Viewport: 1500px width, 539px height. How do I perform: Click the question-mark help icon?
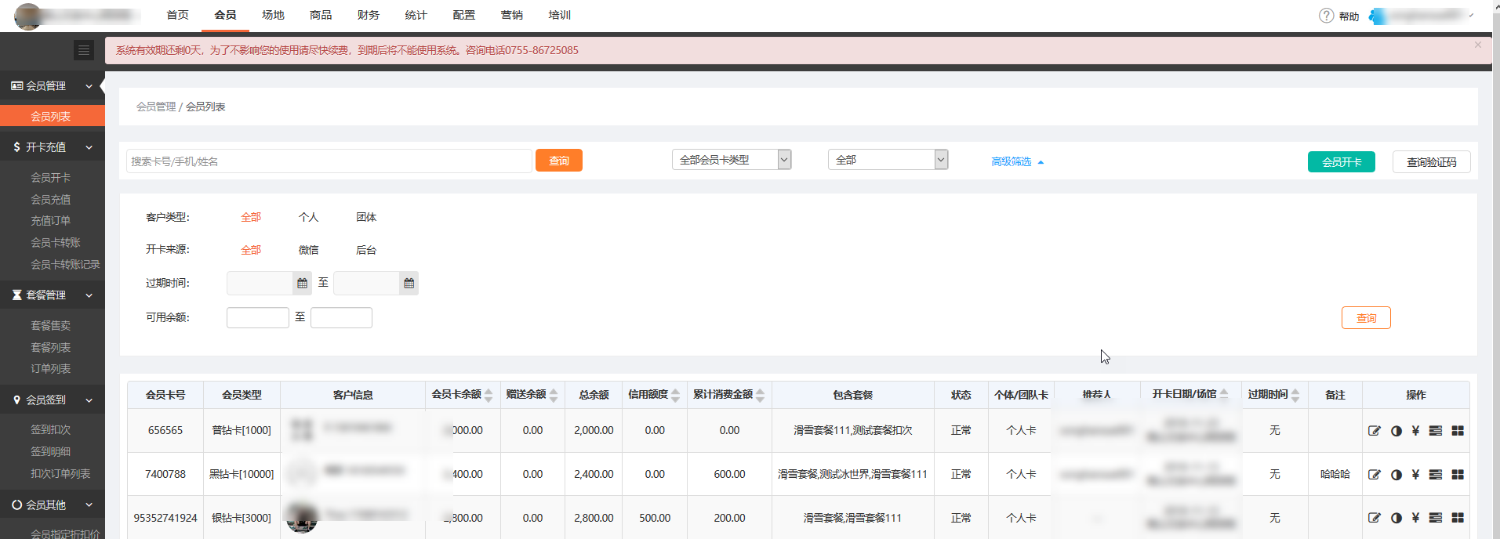tap(1327, 16)
